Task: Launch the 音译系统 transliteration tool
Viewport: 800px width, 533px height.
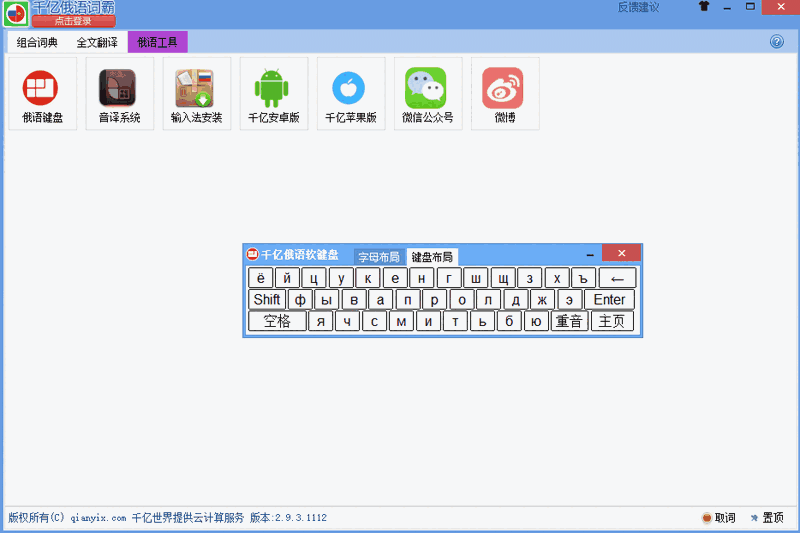Action: point(119,94)
